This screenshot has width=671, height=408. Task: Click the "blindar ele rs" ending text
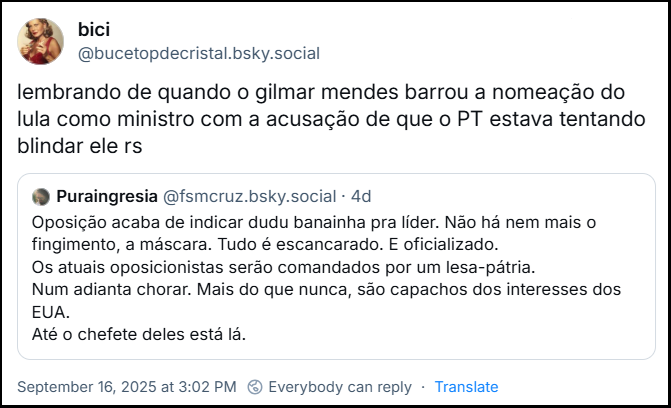(80, 145)
